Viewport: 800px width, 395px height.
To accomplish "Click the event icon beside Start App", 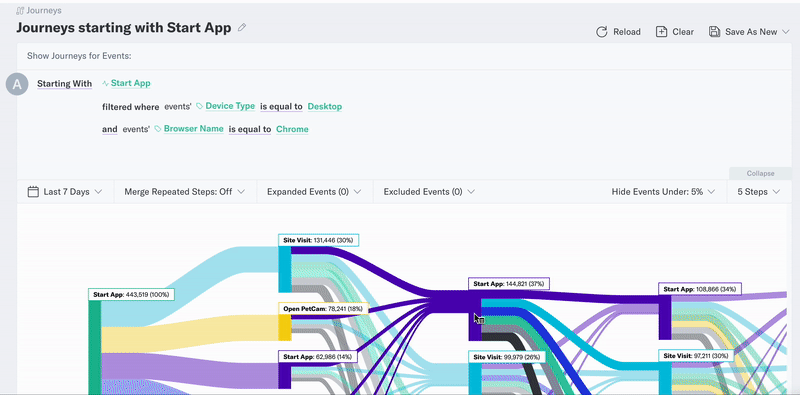I will coord(105,83).
